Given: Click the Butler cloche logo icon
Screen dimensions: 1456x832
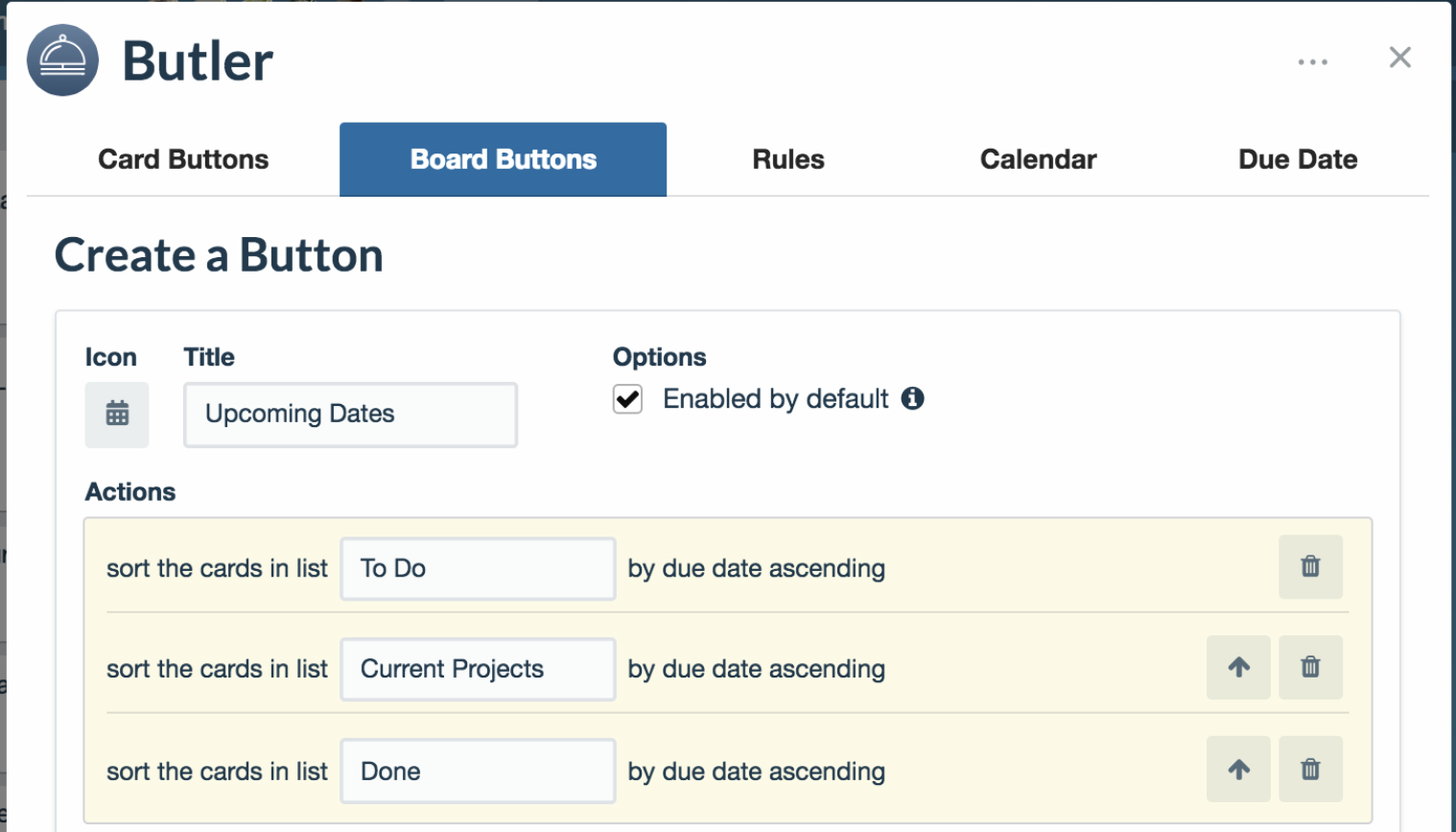Looking at the screenshot, I should coord(62,60).
